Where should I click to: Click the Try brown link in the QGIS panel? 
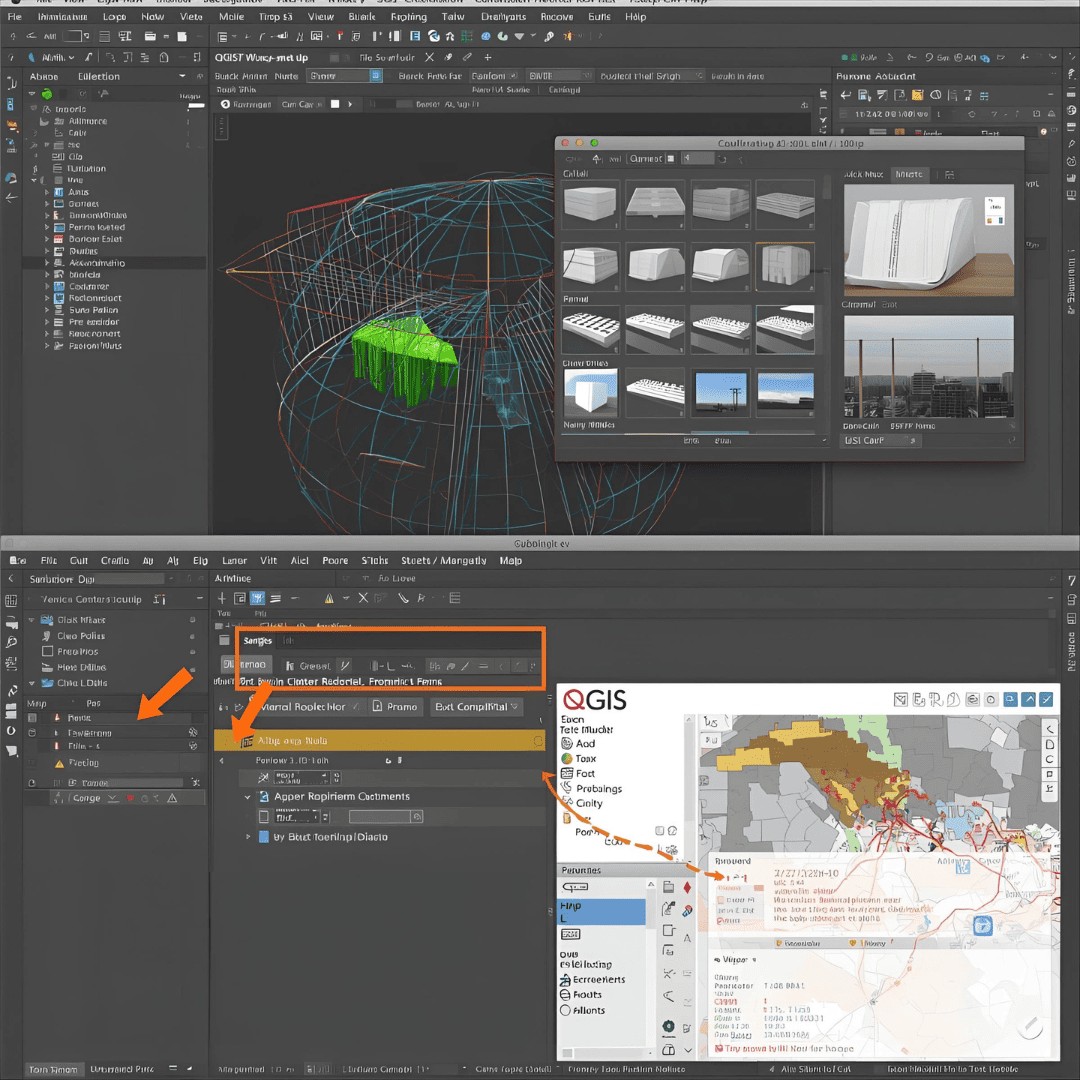click(x=784, y=1048)
